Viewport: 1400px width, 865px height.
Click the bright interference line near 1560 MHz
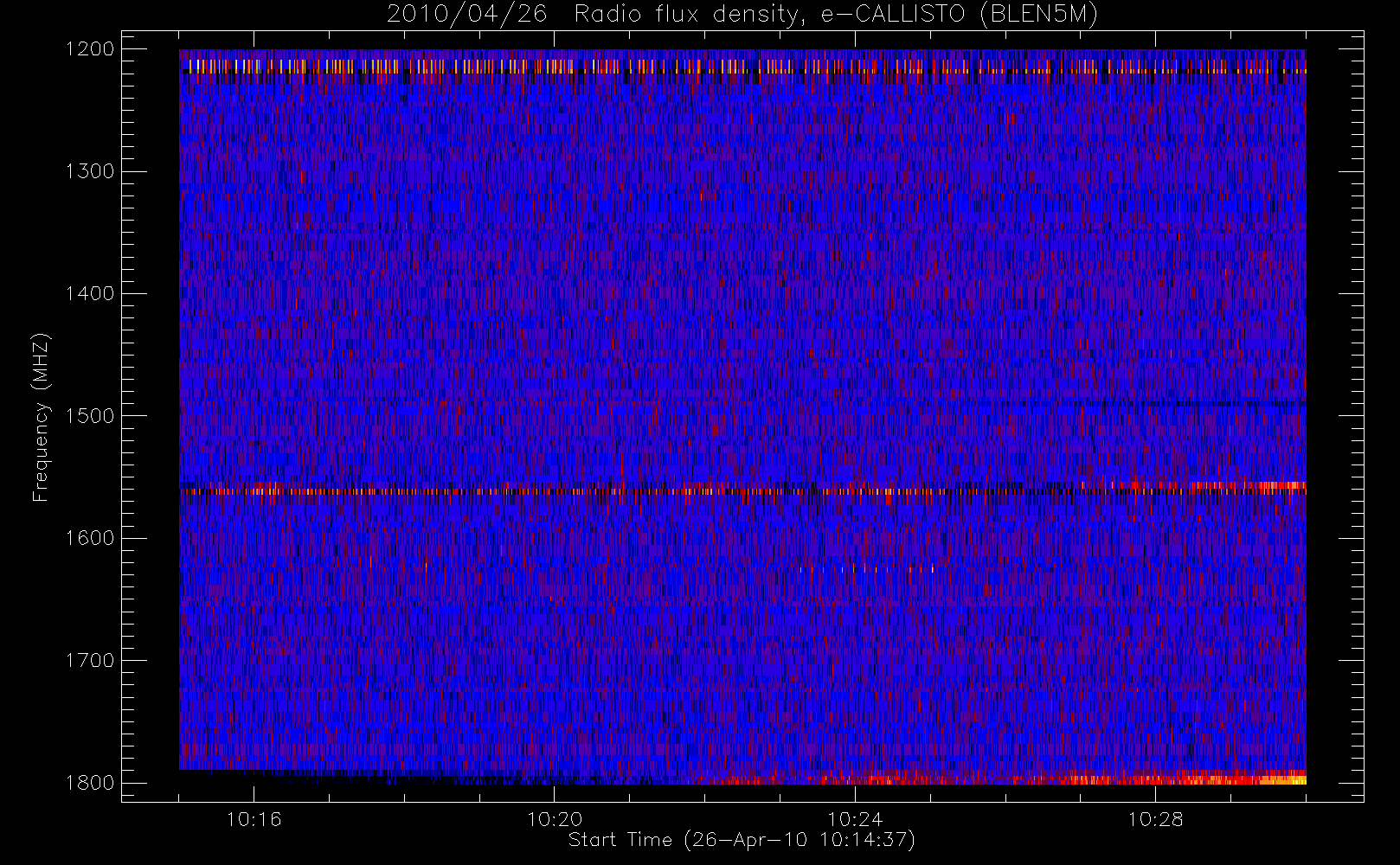pos(742,490)
